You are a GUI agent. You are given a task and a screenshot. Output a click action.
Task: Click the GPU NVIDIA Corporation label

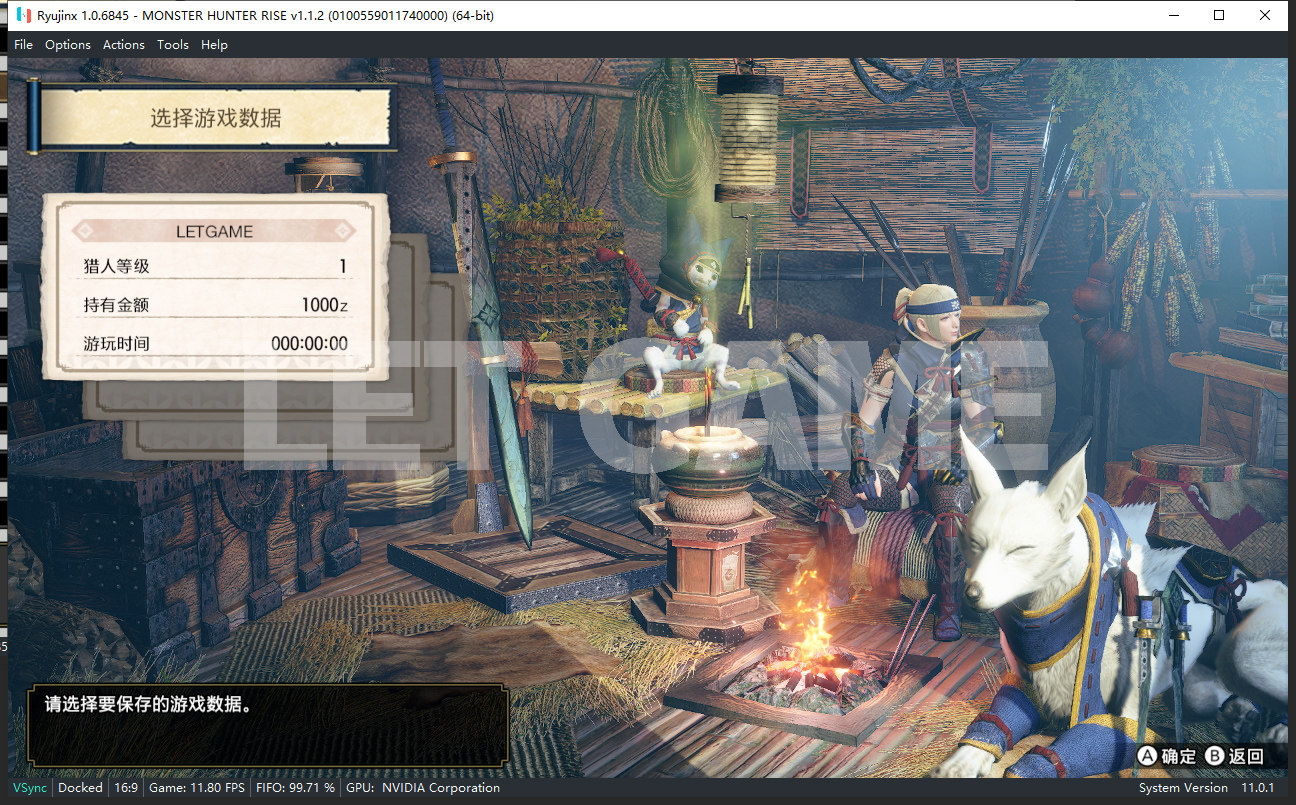423,788
